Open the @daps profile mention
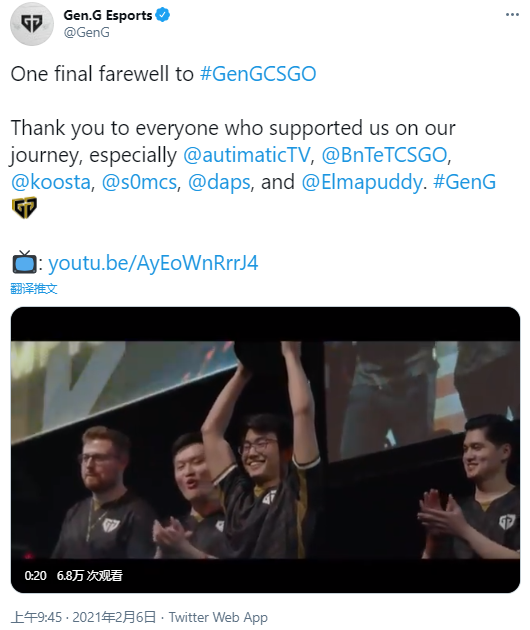Viewport: 530px width, 630px height. pos(219,182)
